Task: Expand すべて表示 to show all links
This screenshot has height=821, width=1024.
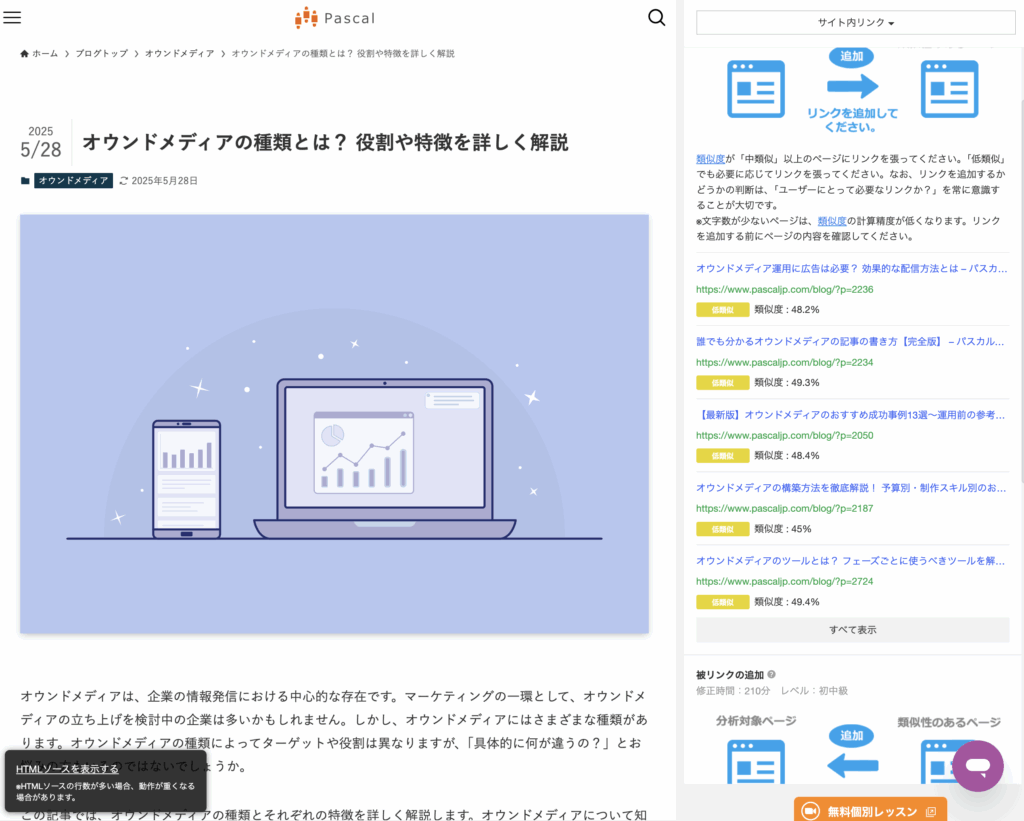Action: point(851,629)
